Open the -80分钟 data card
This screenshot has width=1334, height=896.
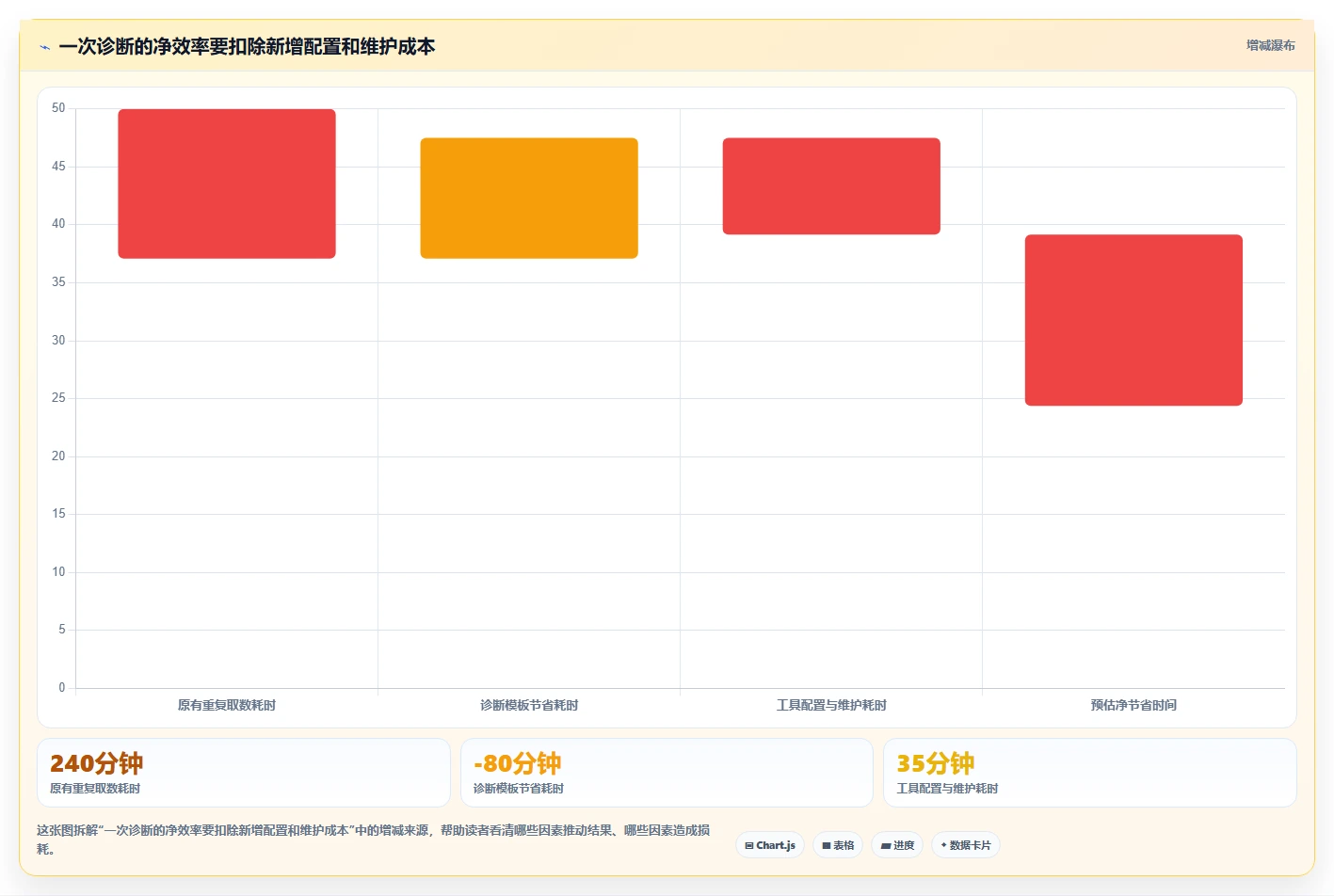(667, 773)
